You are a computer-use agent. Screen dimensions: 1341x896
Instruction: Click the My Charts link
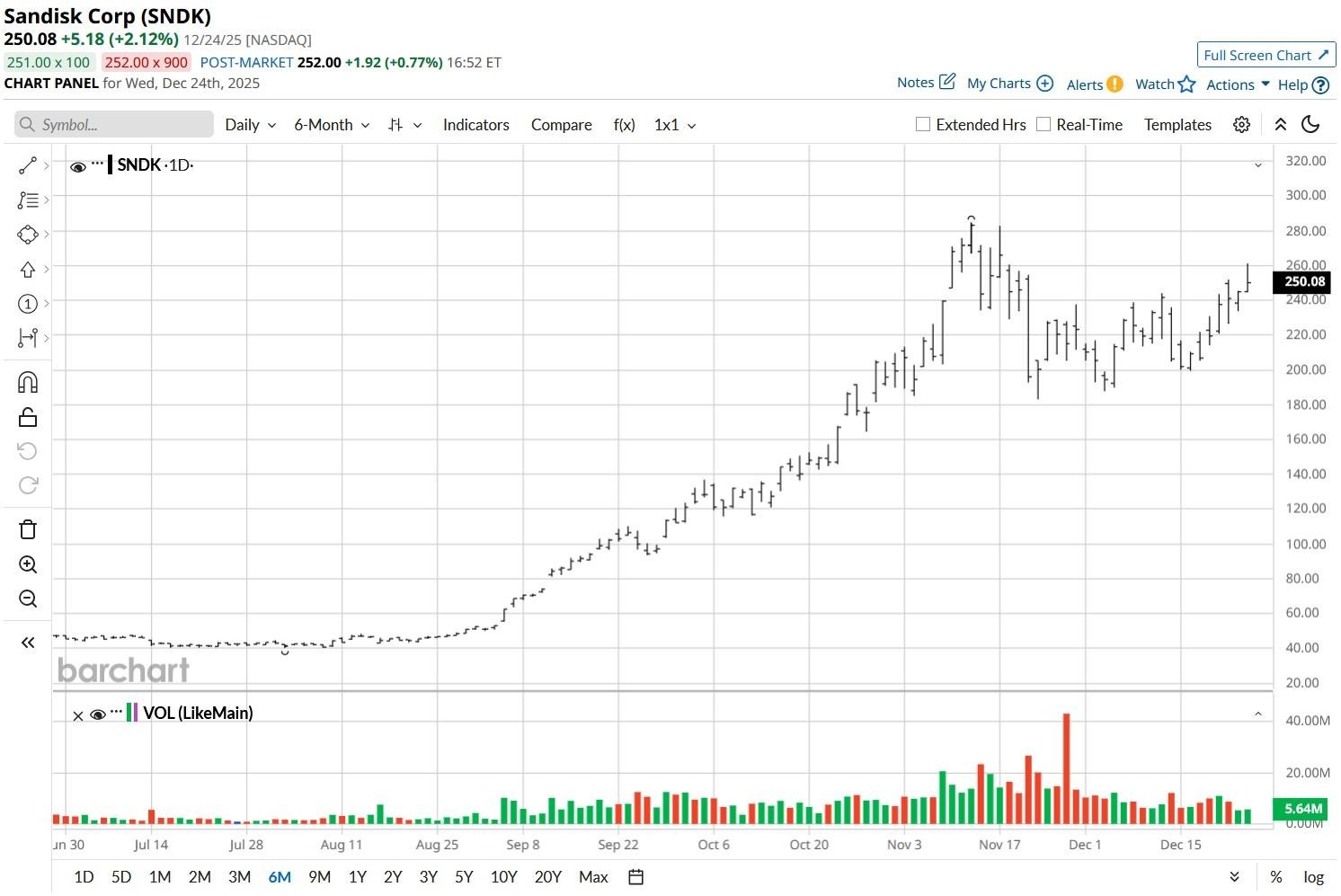(x=1010, y=84)
